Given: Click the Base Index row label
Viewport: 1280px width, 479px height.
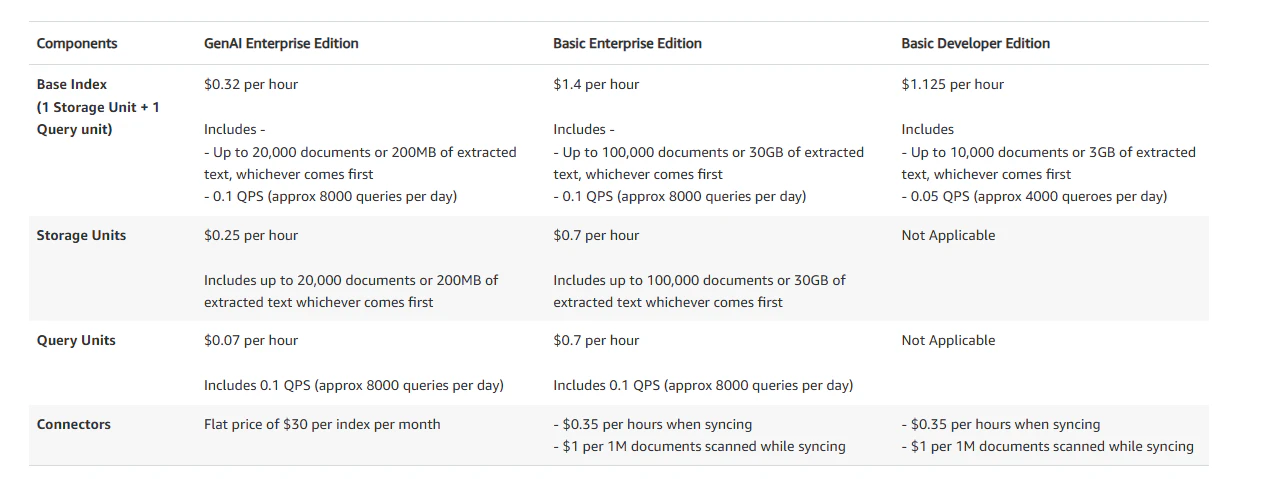Looking at the screenshot, I should pos(72,85).
